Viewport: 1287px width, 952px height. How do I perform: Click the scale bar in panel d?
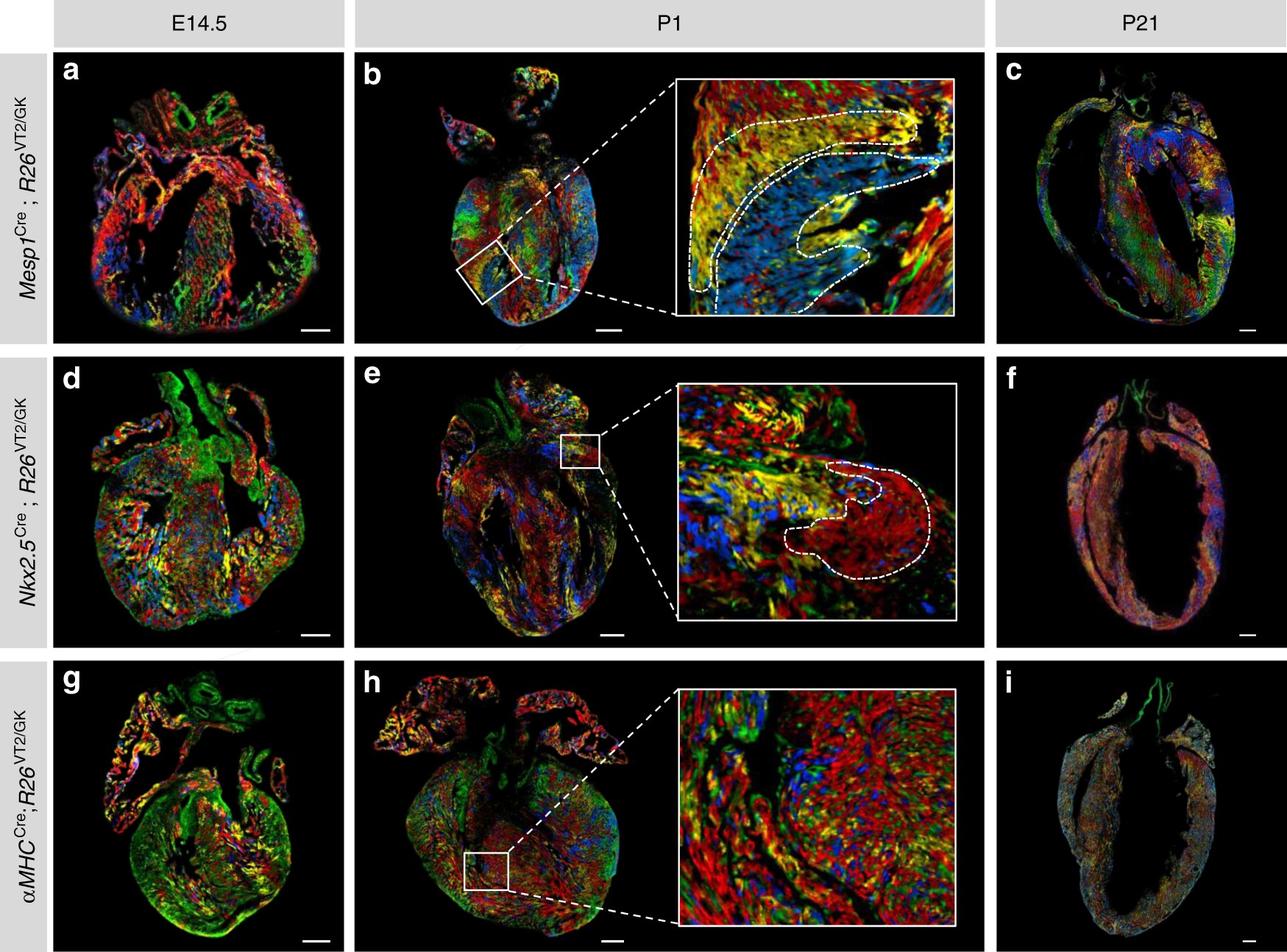316,634
